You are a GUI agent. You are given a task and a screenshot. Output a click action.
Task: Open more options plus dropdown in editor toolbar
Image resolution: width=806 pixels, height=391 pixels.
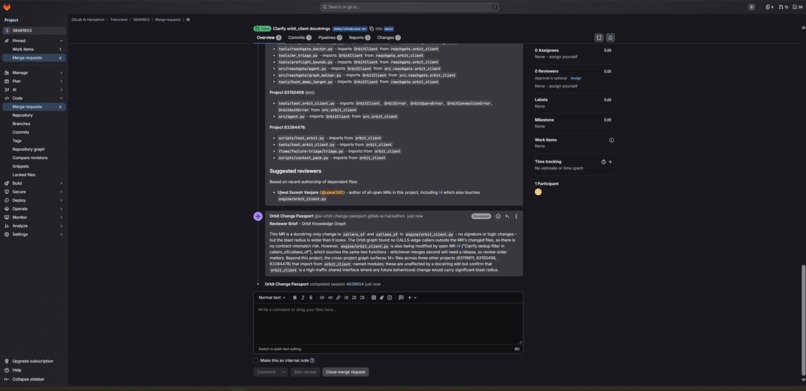coord(412,297)
